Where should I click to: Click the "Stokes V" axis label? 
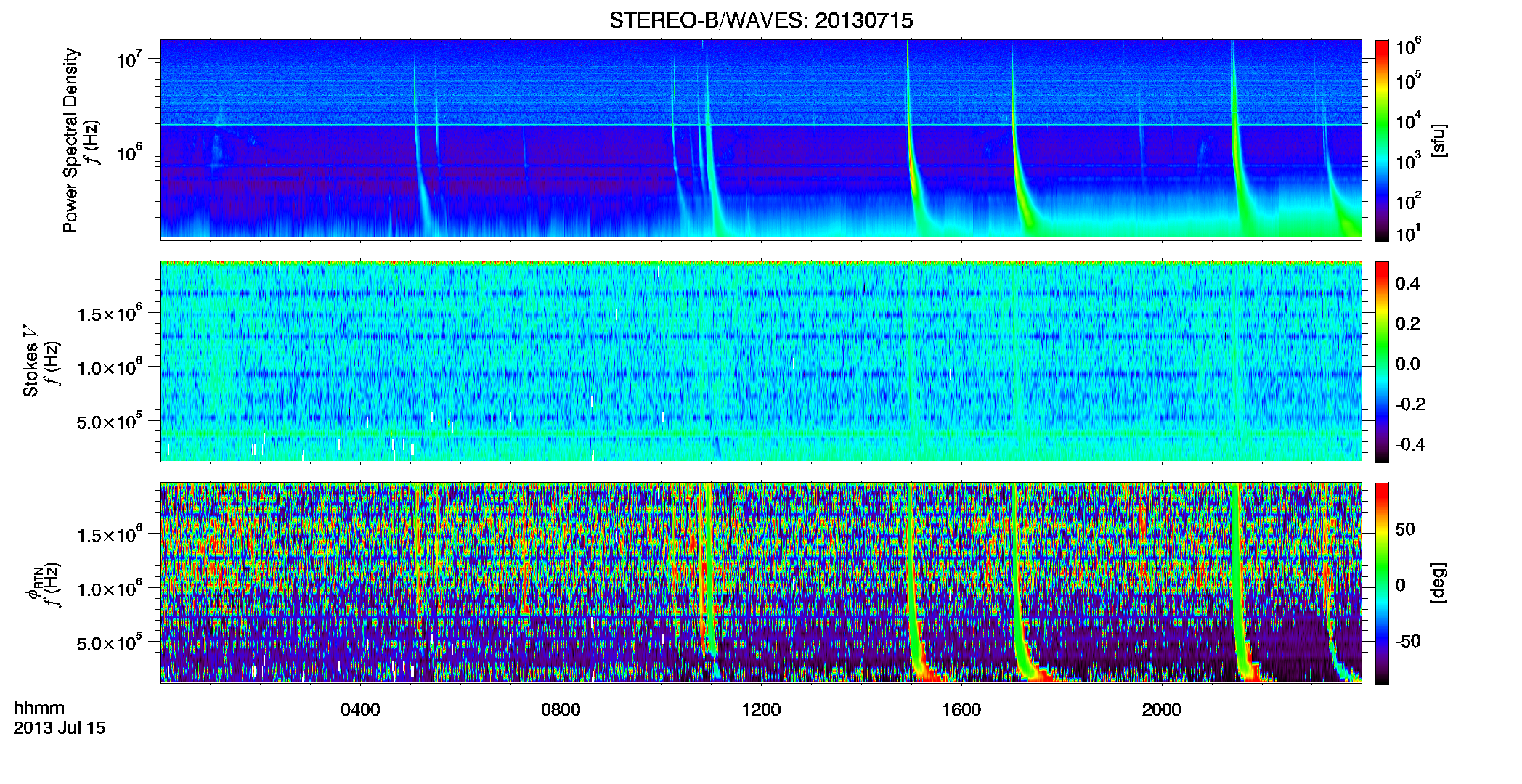point(30,361)
